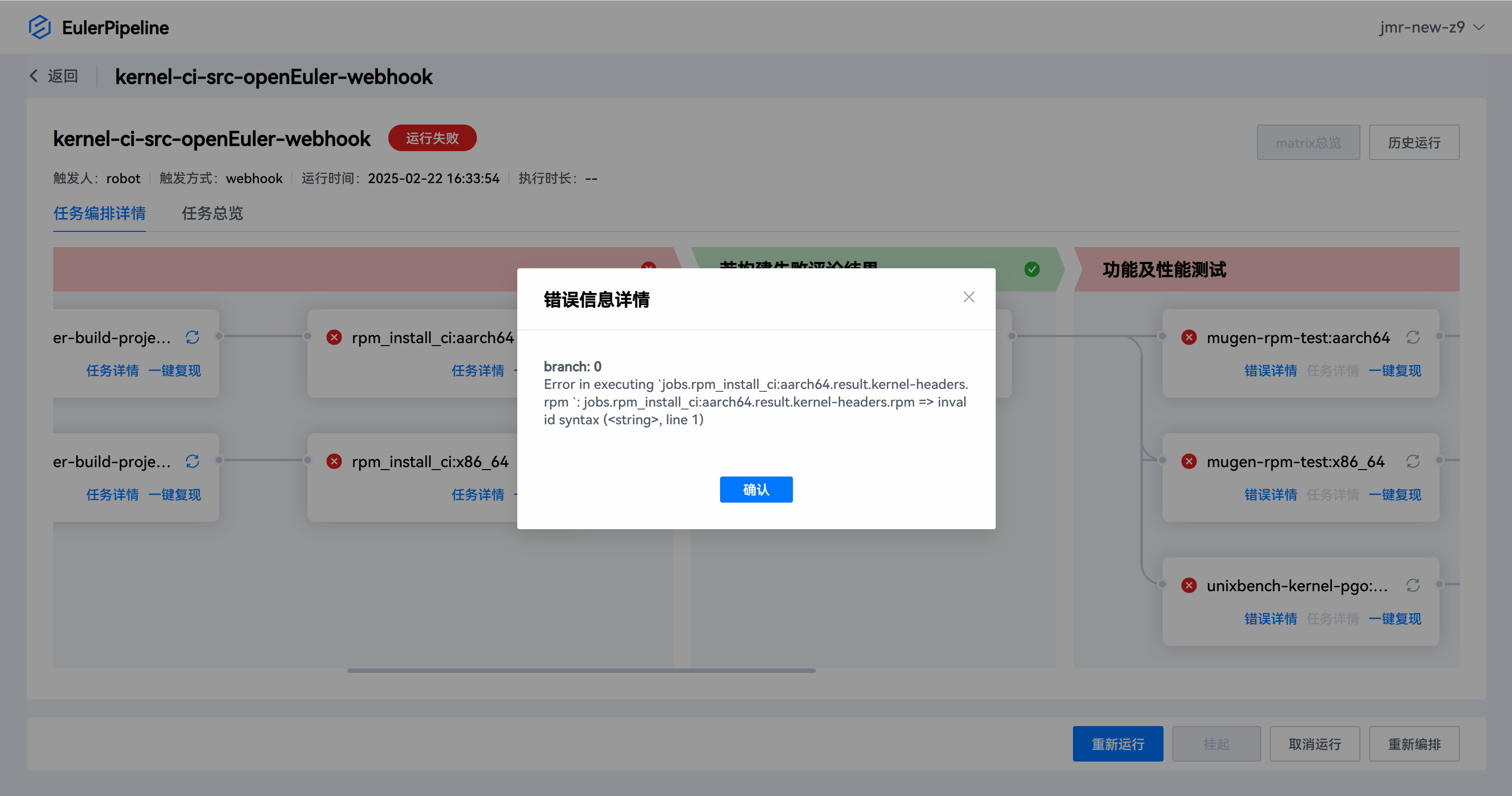This screenshot has width=1512, height=796.
Task: Open the matrix总览 view
Action: coord(1308,142)
